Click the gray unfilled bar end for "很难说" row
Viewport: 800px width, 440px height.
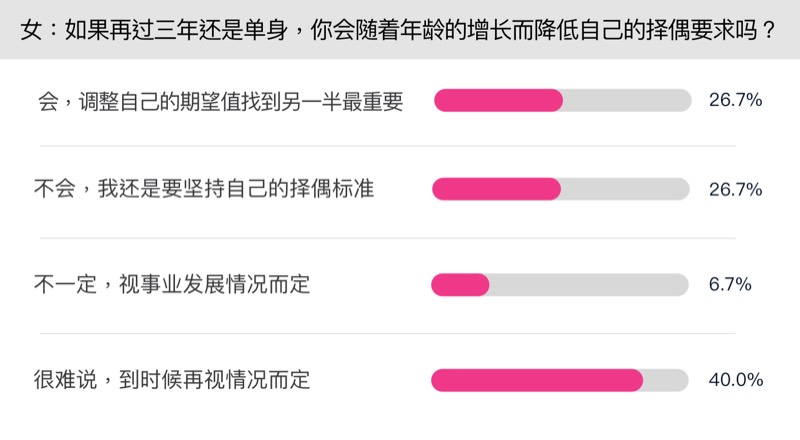coord(667,380)
